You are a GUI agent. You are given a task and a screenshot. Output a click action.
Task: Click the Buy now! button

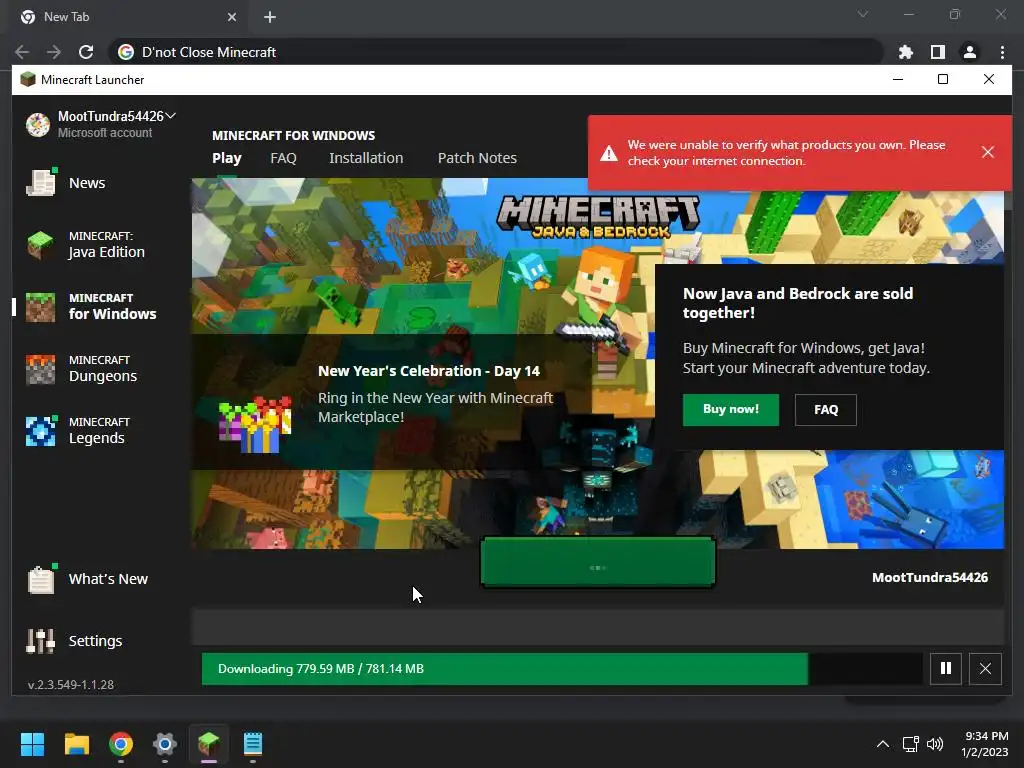[731, 409]
